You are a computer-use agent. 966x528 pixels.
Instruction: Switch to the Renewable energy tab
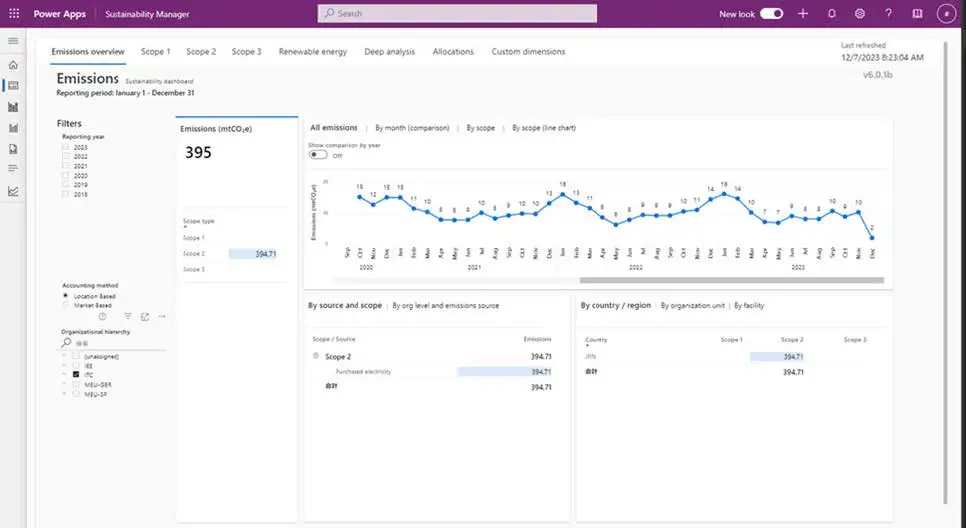click(312, 51)
